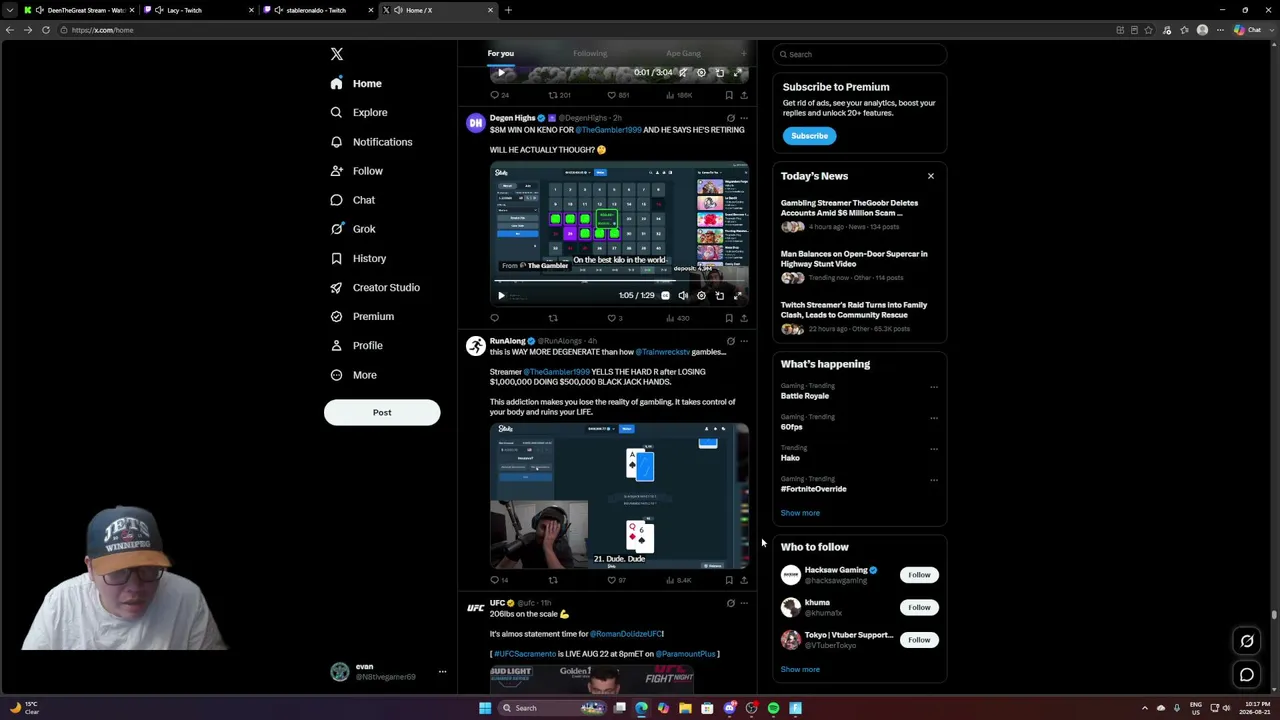
Task: Open more options for Battle Royale trend
Action: [x=934, y=387]
